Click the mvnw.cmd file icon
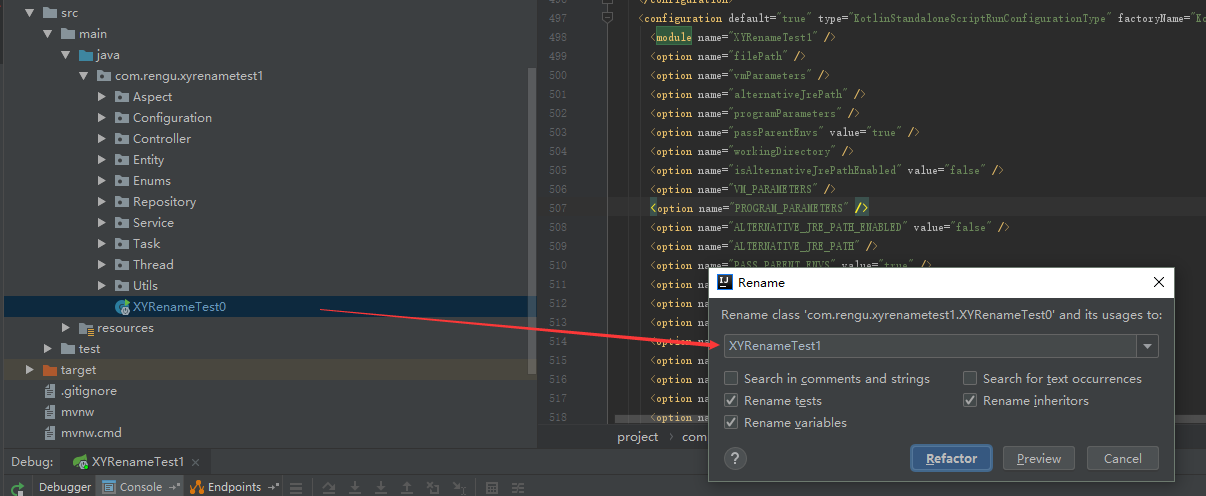 [50, 433]
